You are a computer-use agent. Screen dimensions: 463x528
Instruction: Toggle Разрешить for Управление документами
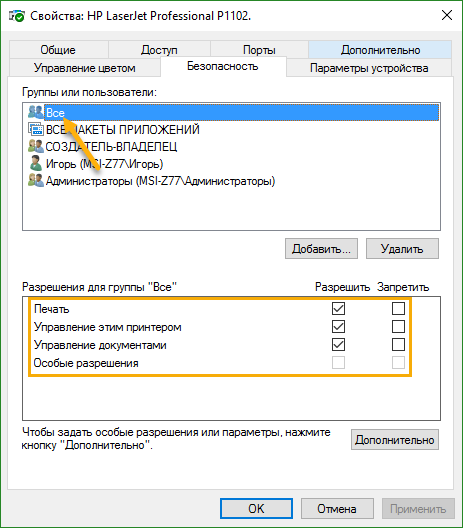tap(338, 345)
